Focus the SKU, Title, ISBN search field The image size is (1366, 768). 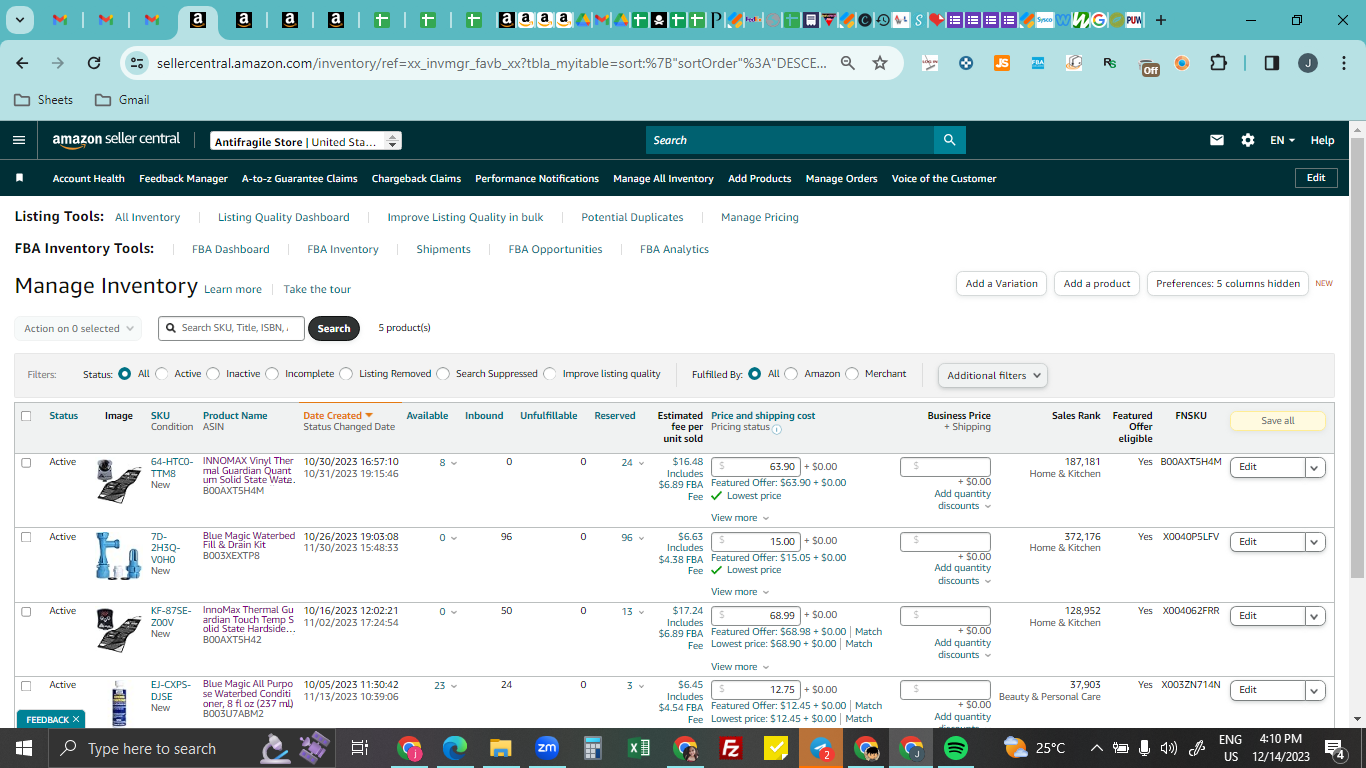coord(231,328)
